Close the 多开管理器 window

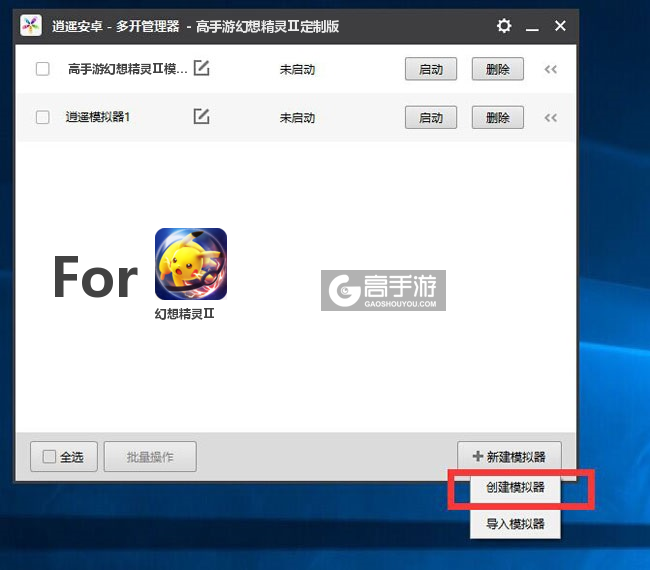560,26
